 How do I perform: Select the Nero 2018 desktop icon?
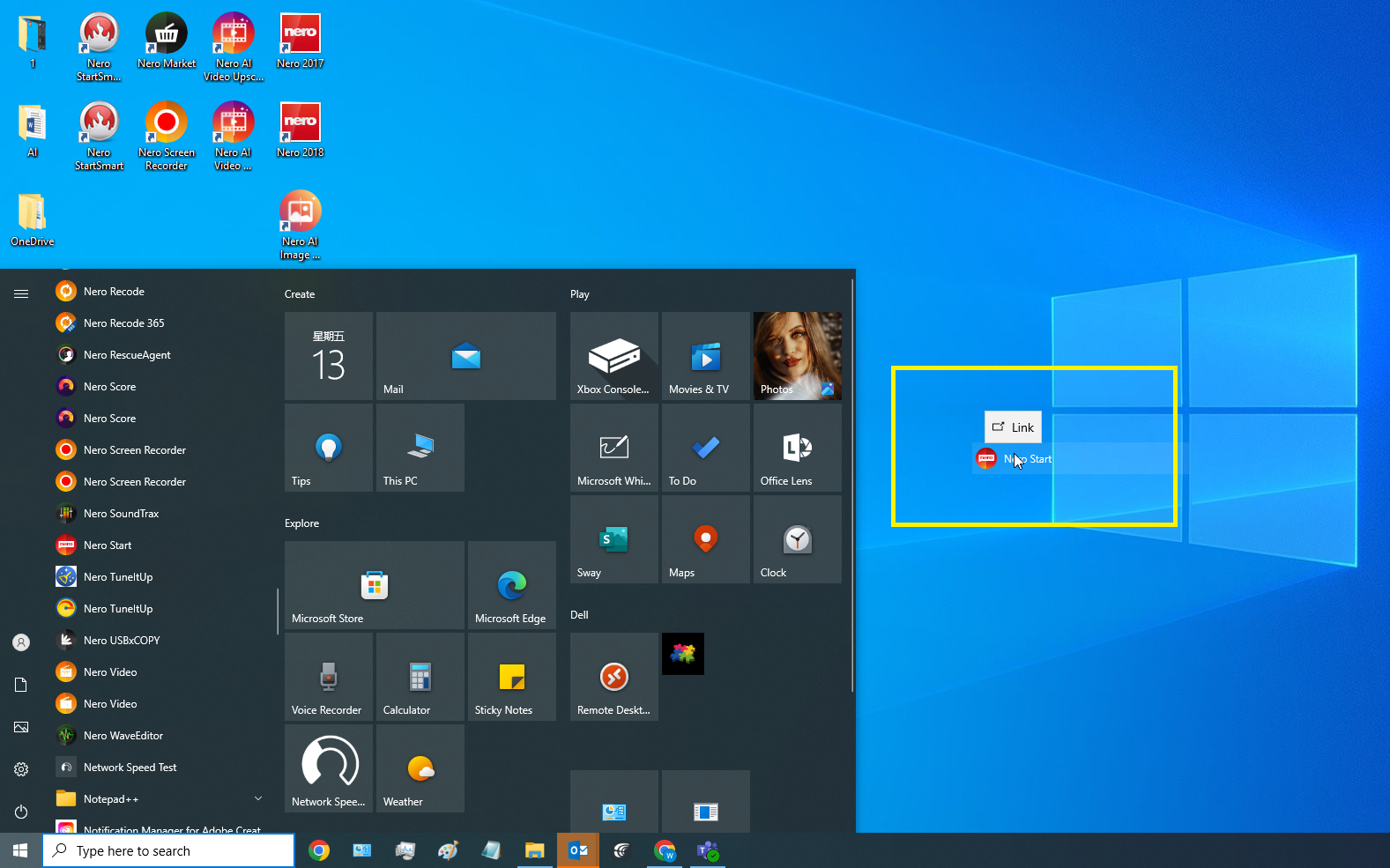tap(301, 130)
